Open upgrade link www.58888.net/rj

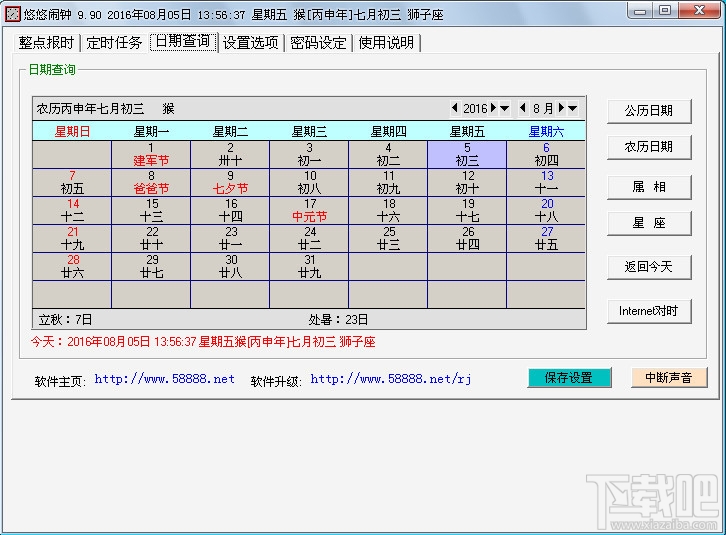[x=391, y=379]
